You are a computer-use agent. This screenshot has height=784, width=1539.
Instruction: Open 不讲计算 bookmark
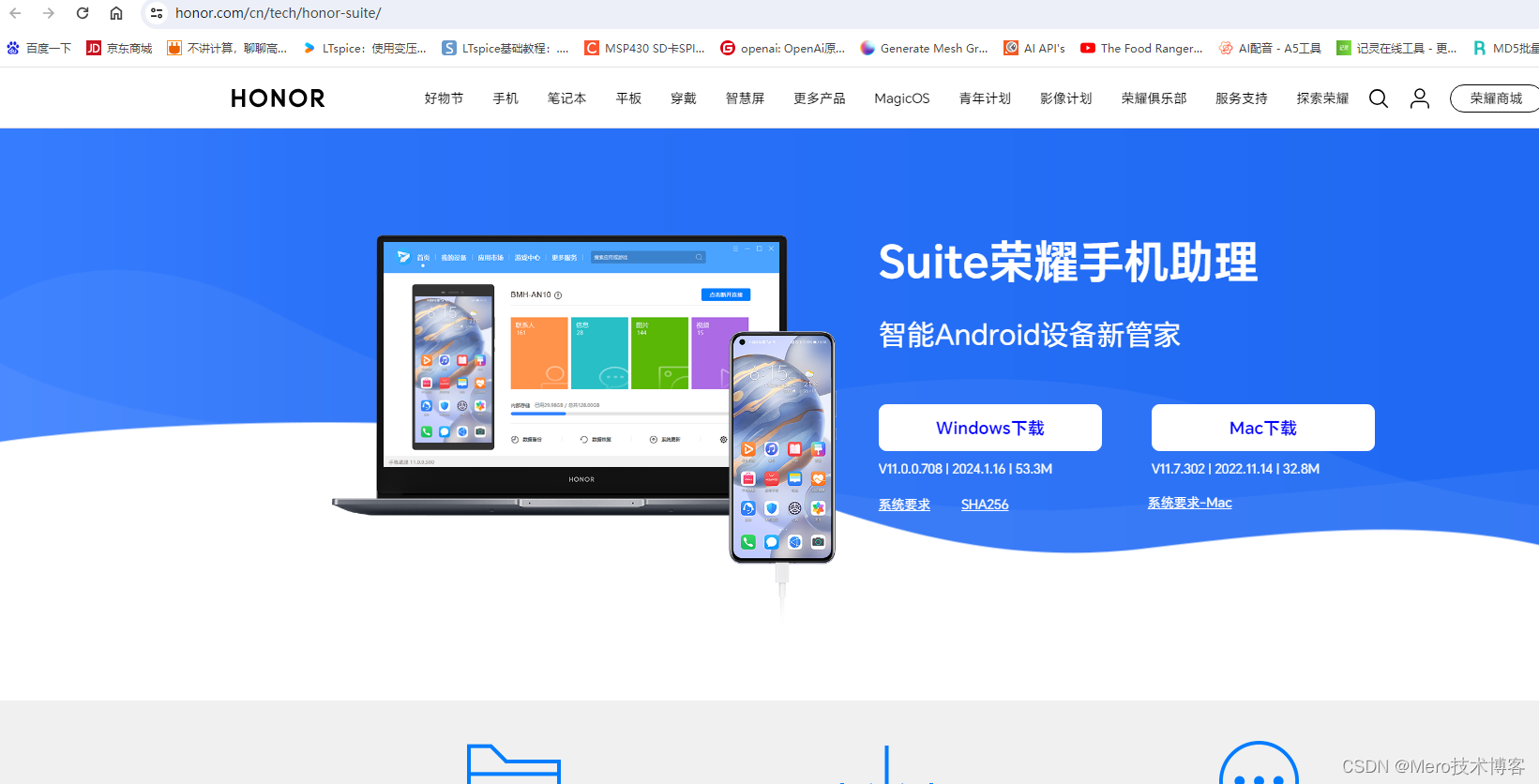[227, 48]
